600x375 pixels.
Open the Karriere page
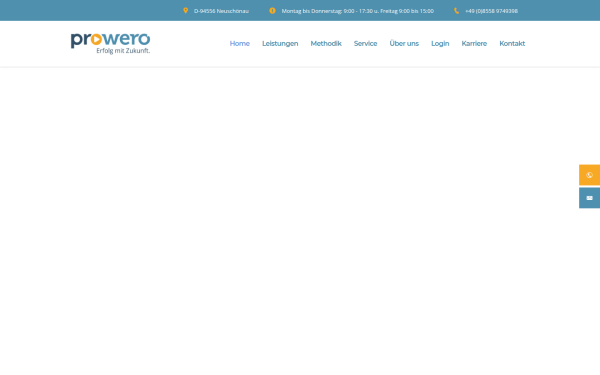point(474,44)
